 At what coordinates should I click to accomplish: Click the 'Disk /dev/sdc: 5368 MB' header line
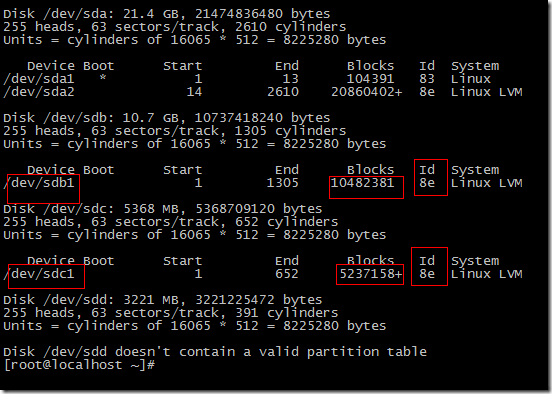(x=162, y=209)
